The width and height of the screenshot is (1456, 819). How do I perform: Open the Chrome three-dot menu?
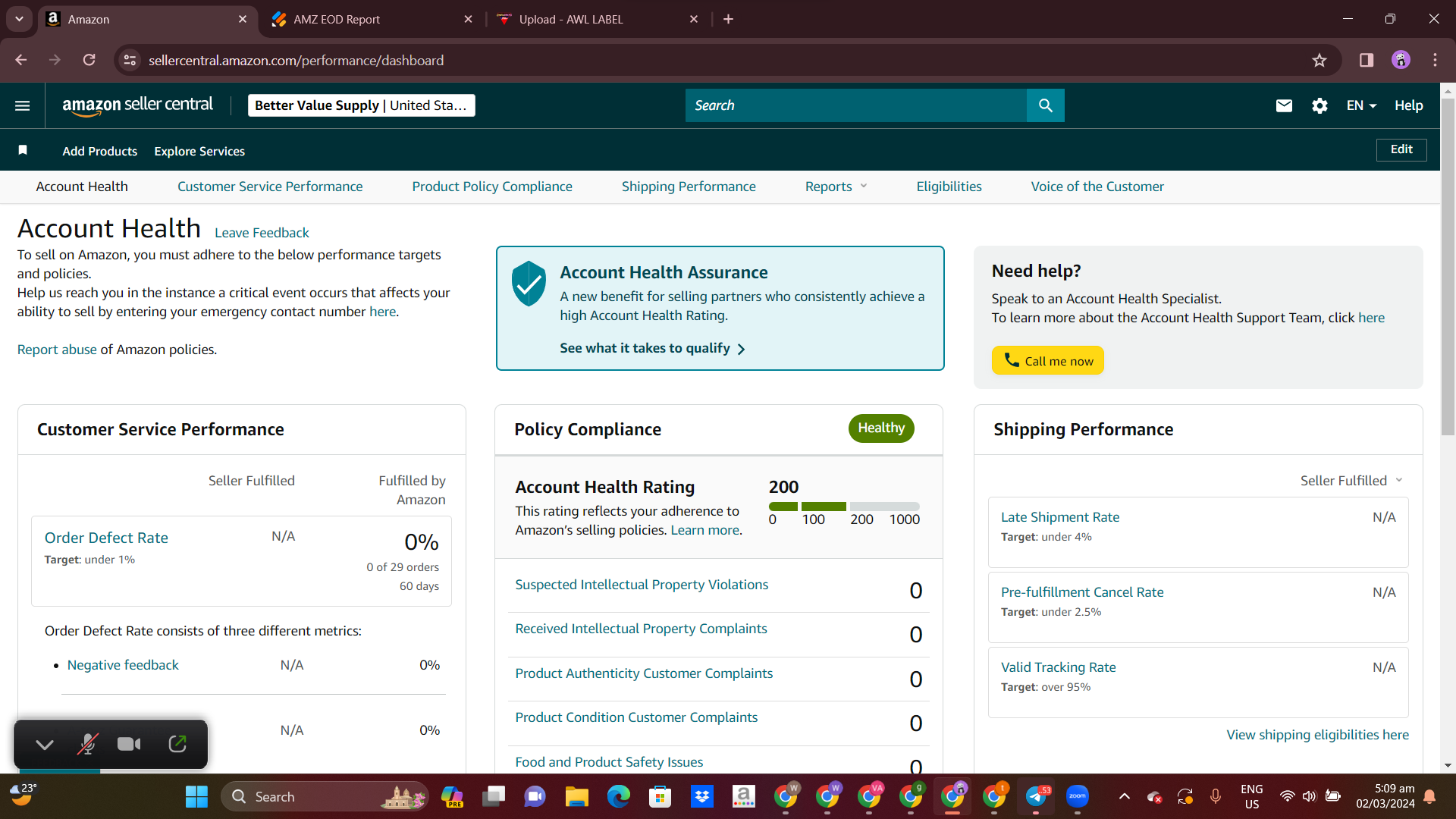coord(1435,60)
